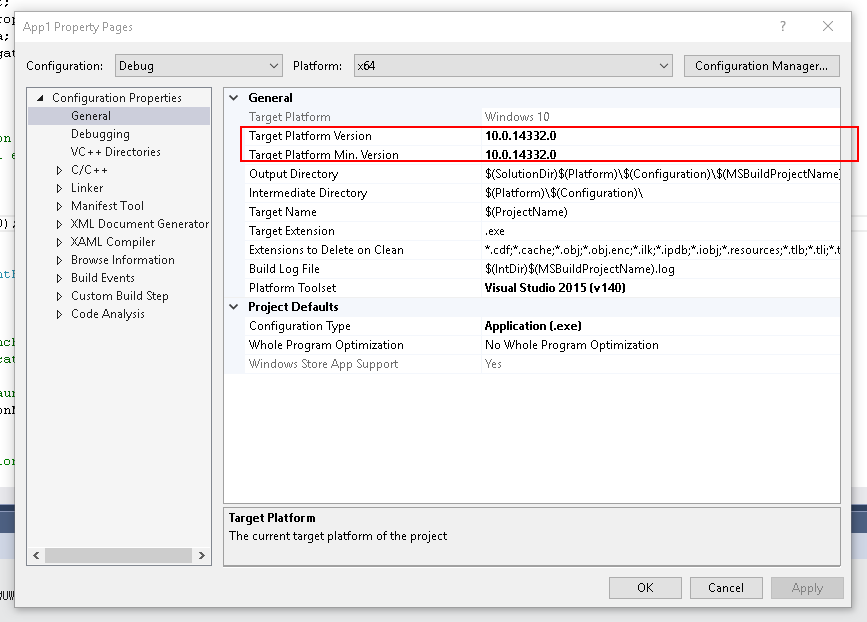Expand the C/C++ tree node
The width and height of the screenshot is (867, 622).
click(x=59, y=171)
